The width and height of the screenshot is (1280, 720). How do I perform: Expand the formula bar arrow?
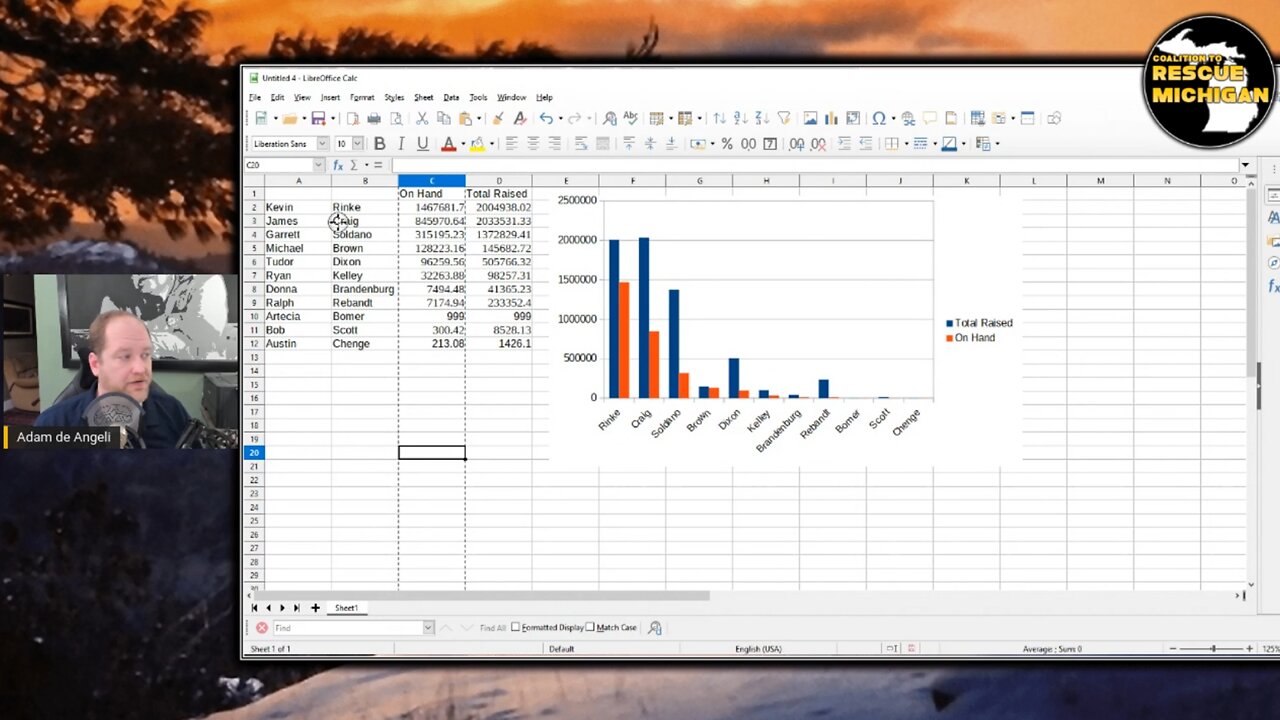pos(1245,165)
